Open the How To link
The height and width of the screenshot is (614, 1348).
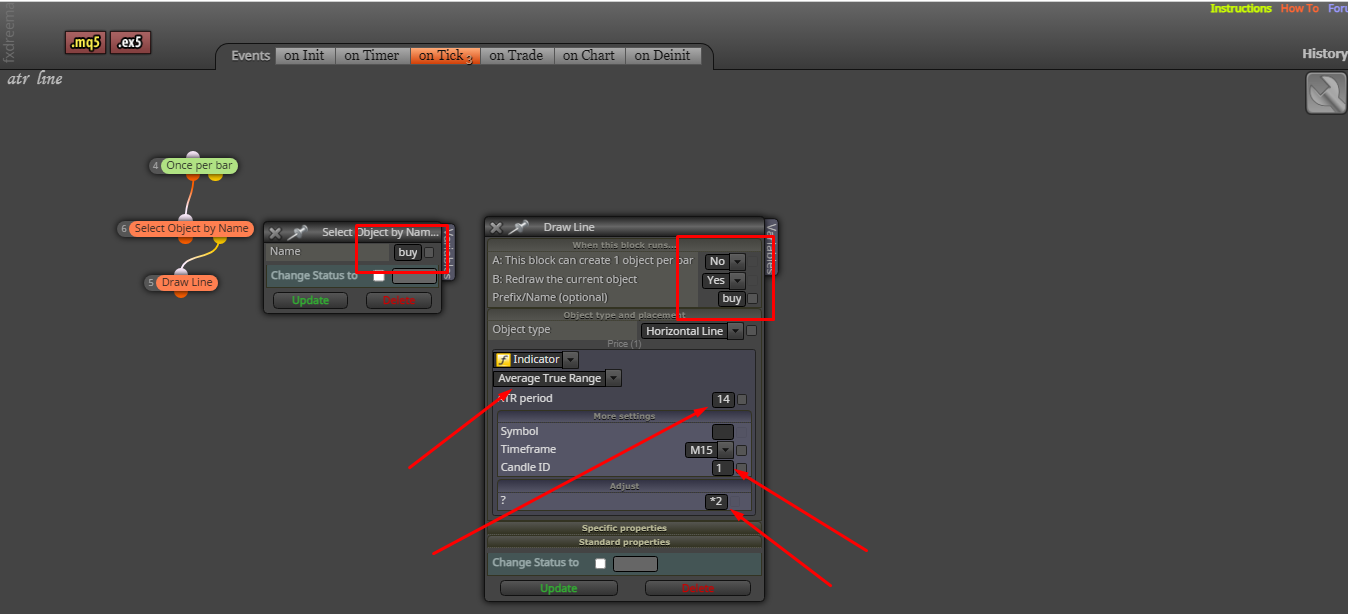(x=1300, y=8)
